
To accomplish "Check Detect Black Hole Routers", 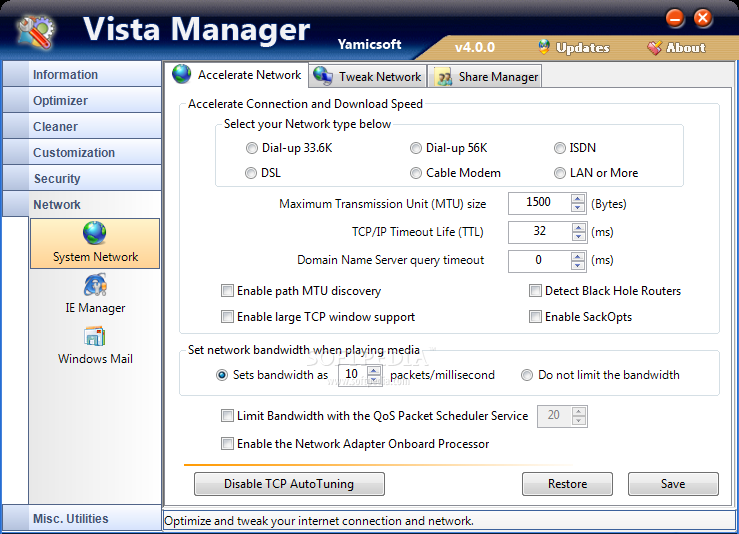I will (x=535, y=291).
